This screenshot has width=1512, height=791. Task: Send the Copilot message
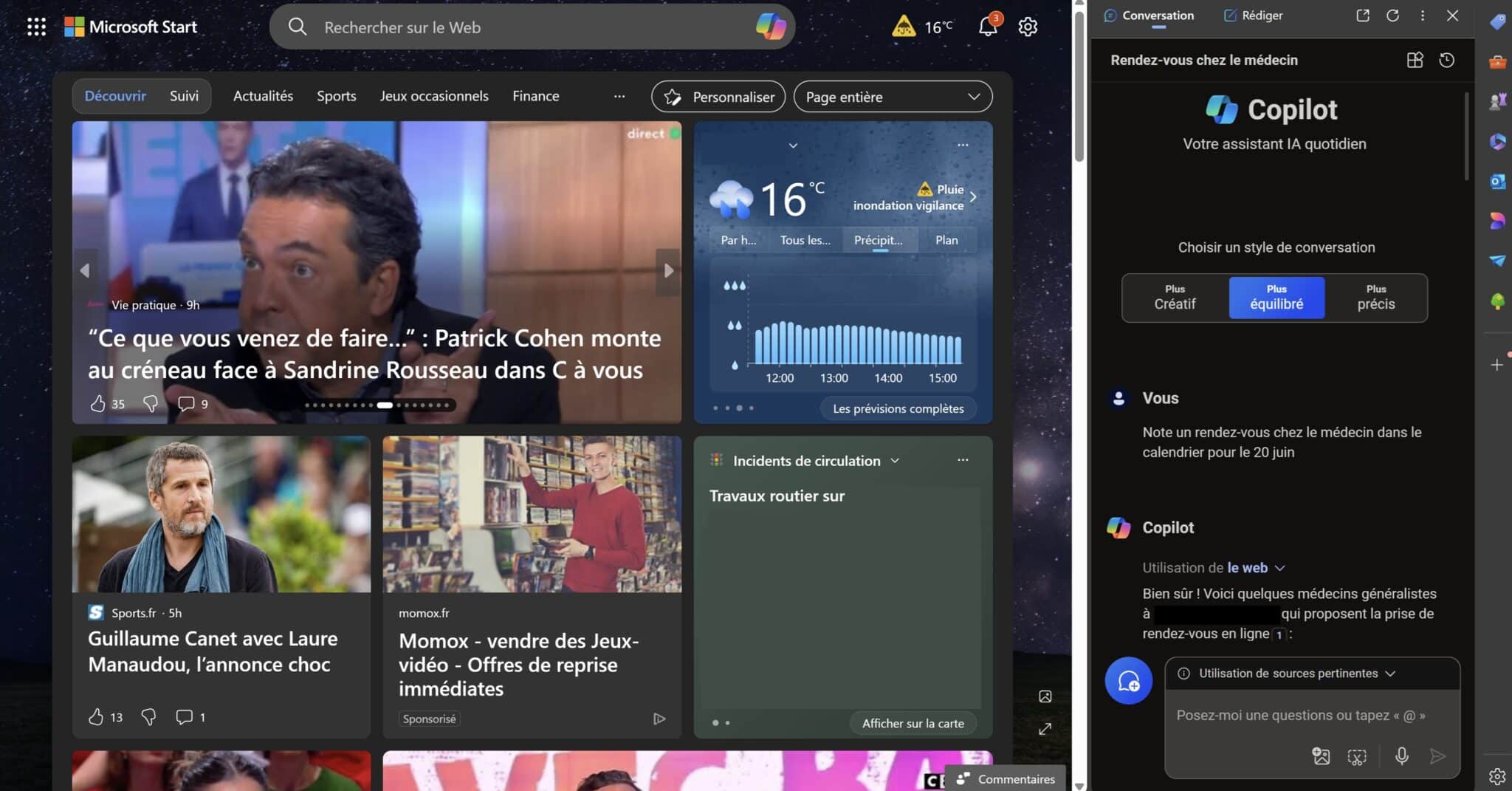pyautogui.click(x=1437, y=756)
